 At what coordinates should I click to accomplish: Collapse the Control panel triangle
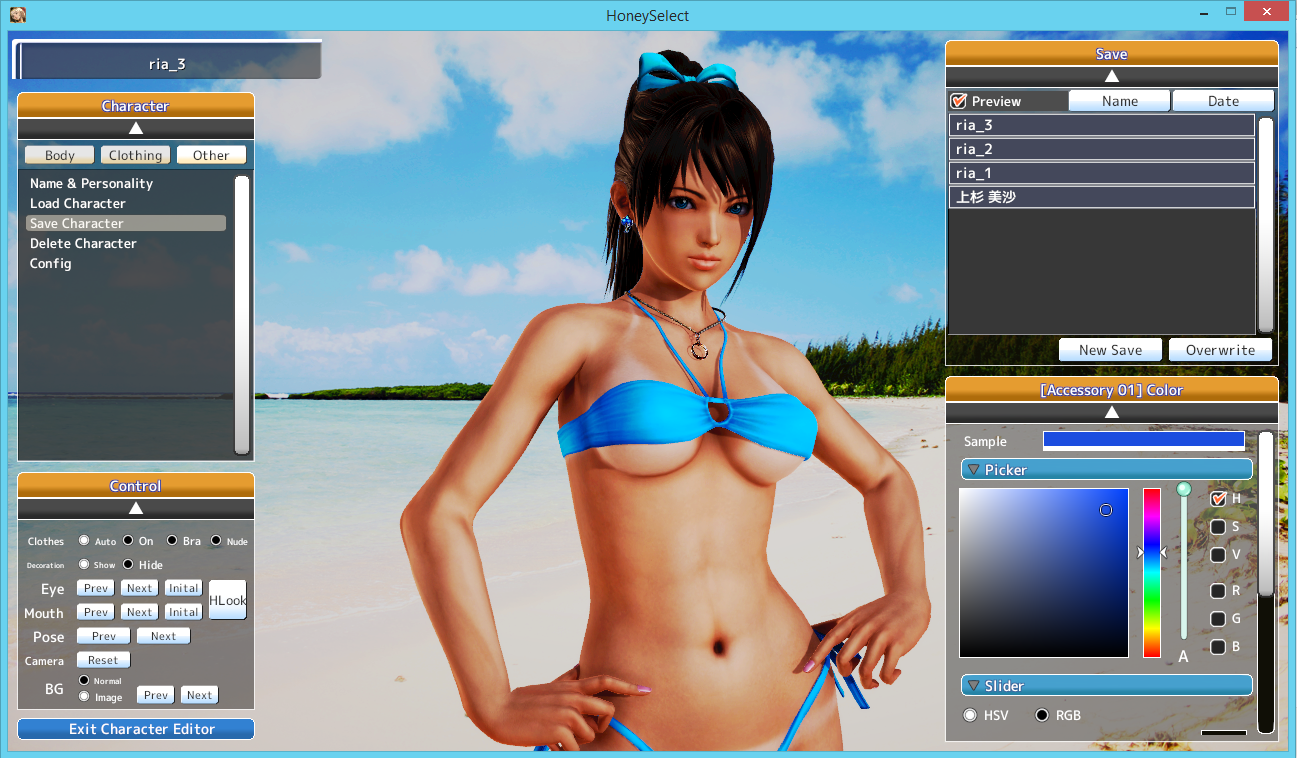[x=136, y=508]
